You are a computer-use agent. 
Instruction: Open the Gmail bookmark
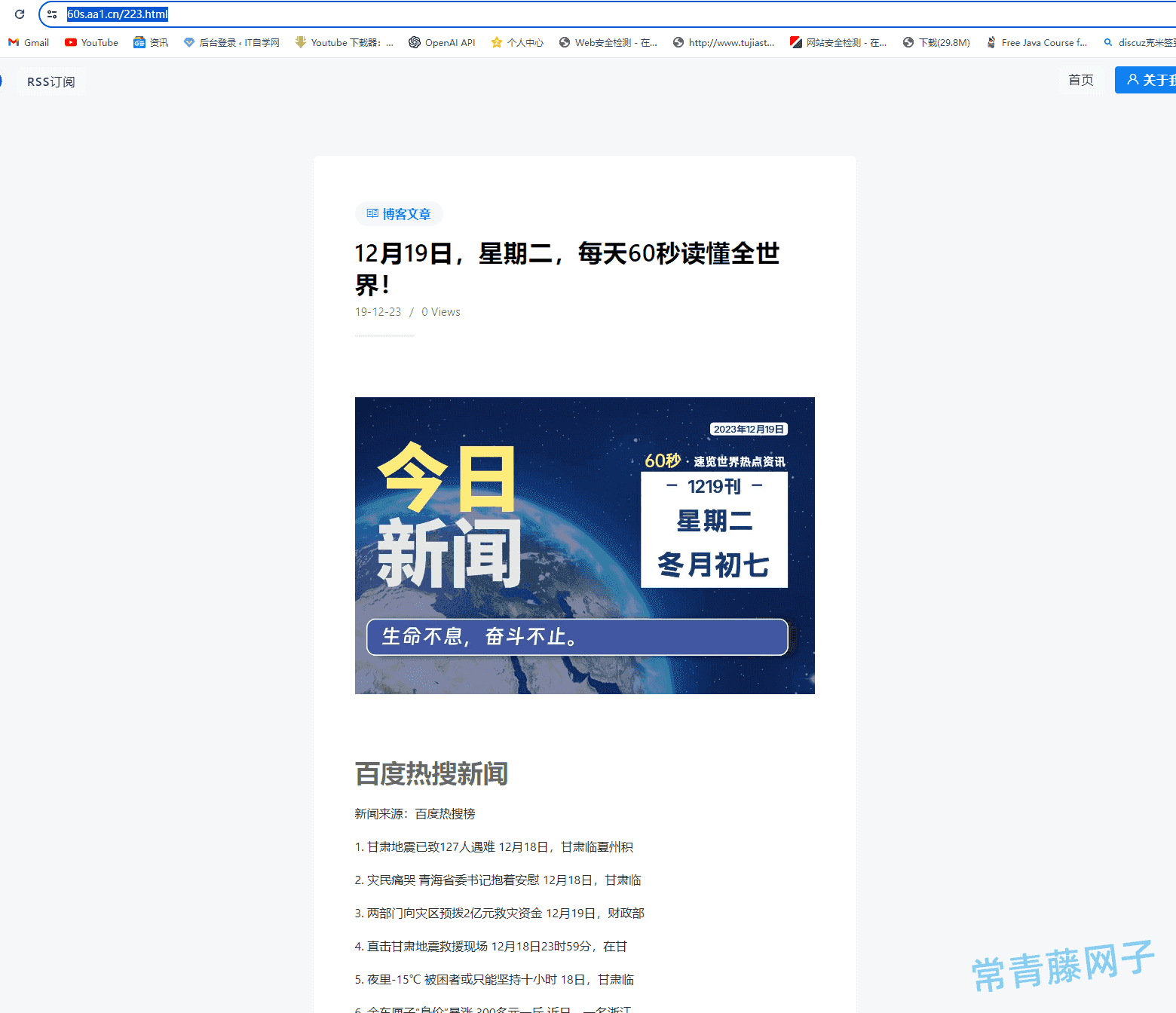pos(29,43)
